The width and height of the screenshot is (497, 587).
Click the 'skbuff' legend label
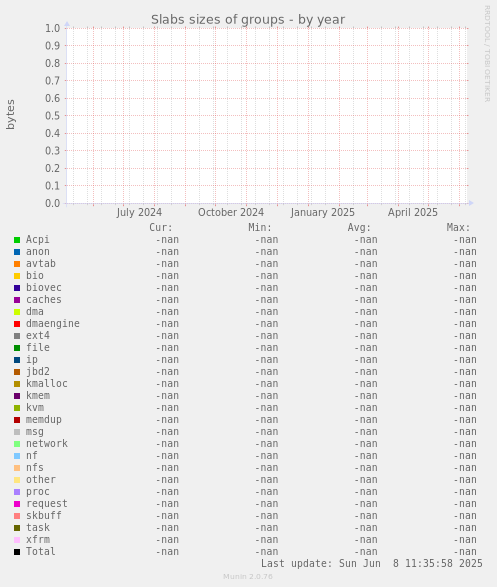coord(43,515)
